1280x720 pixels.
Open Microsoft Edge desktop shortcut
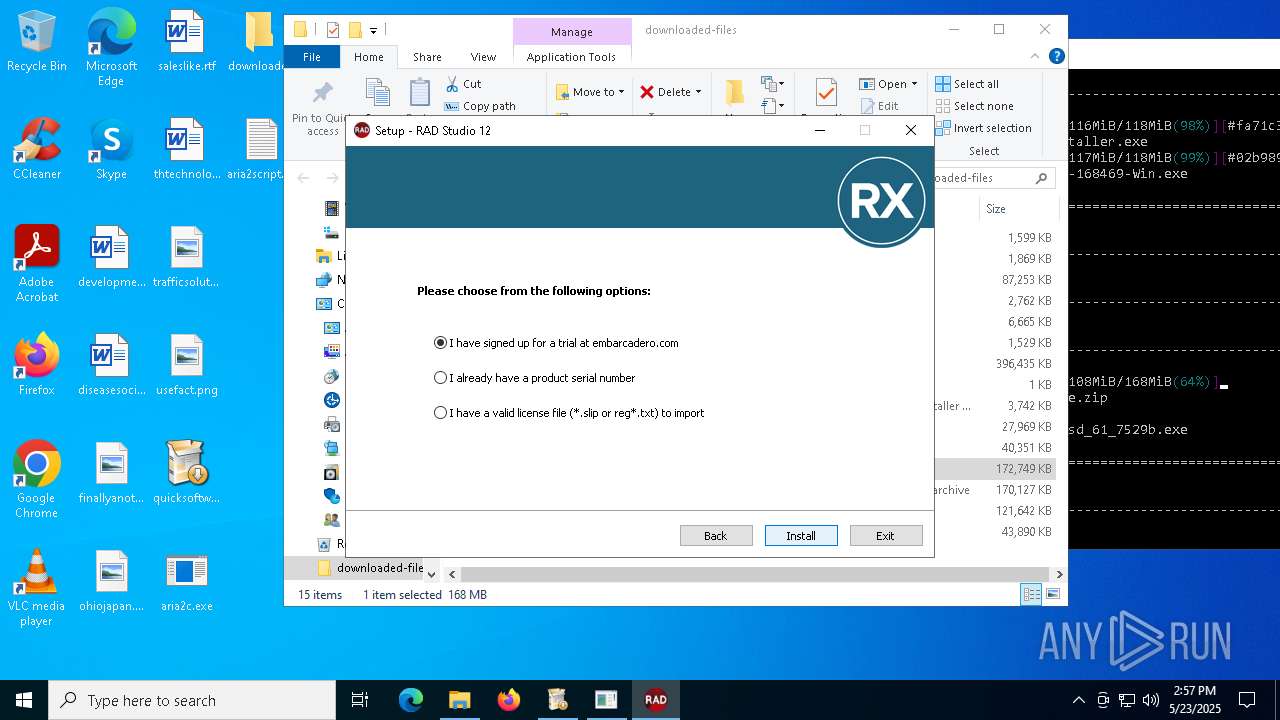click(x=111, y=49)
